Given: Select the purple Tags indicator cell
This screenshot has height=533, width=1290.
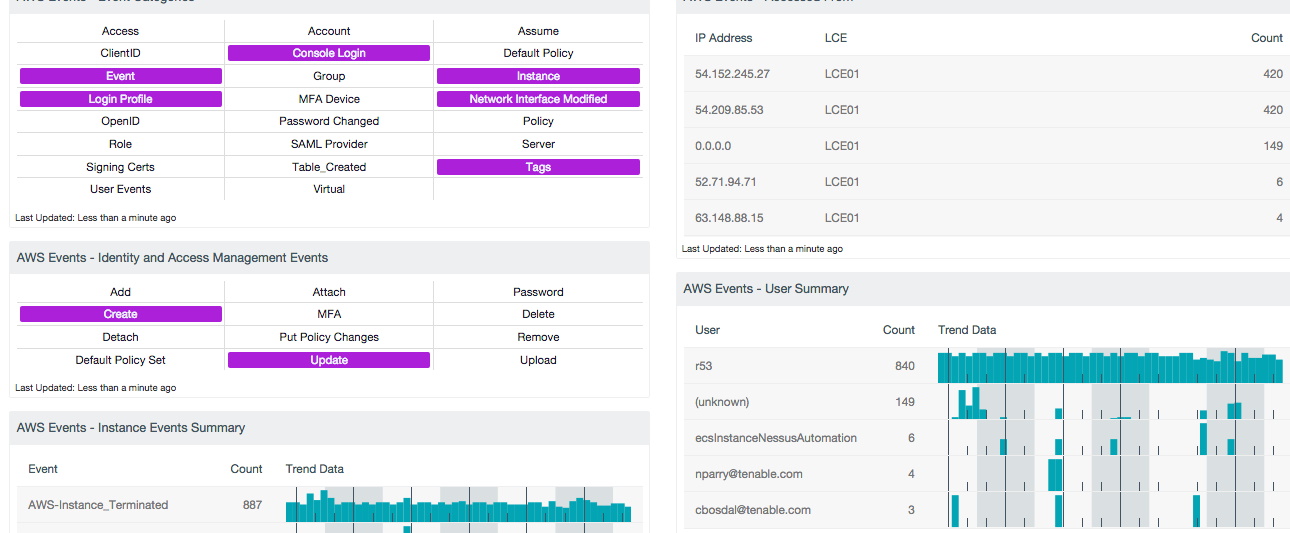Looking at the screenshot, I should [x=538, y=167].
